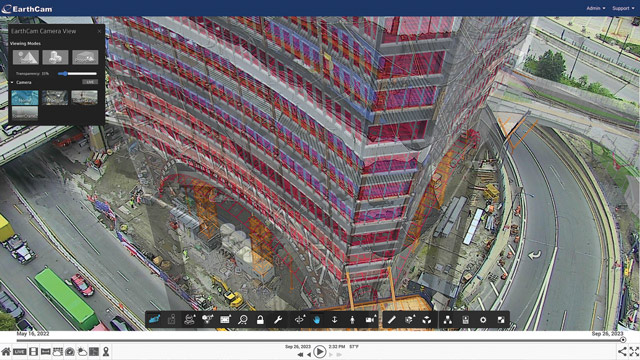Click the 2:32 PM time display
The width and height of the screenshot is (640, 360).
tap(337, 347)
